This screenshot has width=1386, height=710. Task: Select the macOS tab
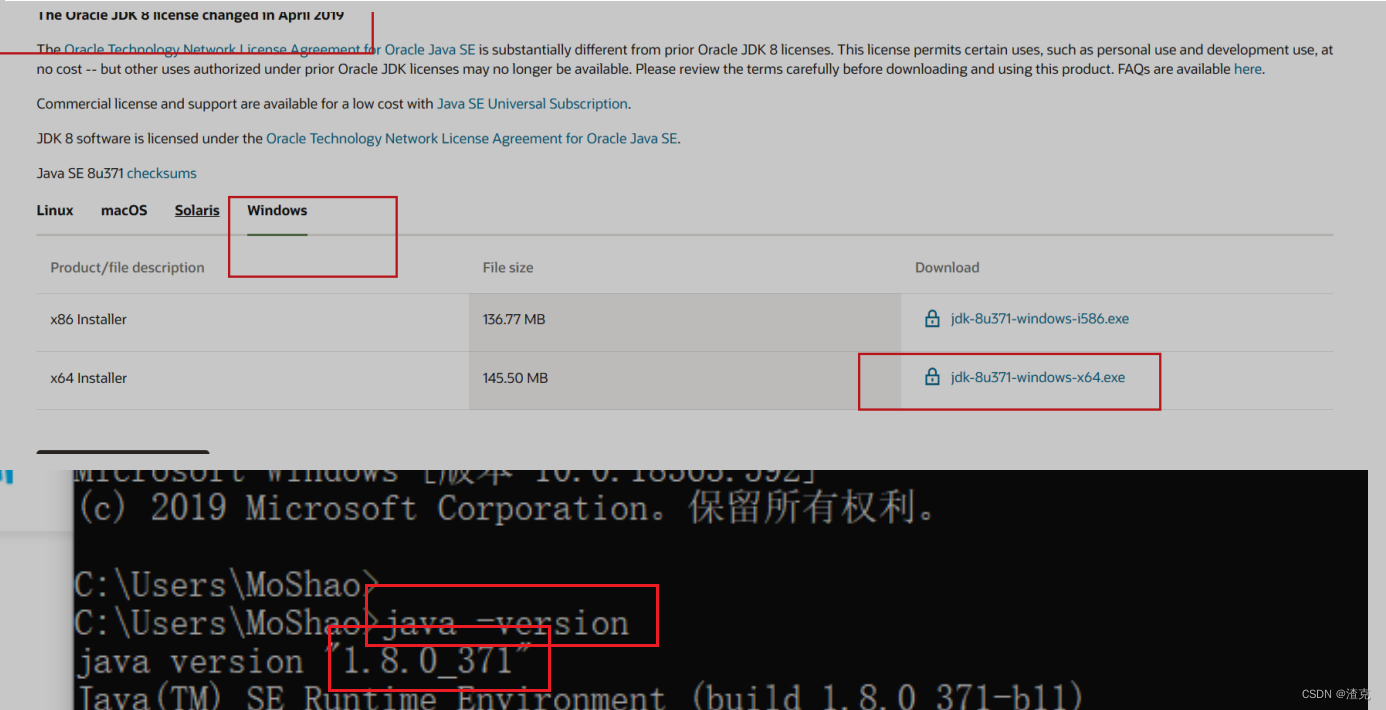(x=123, y=210)
